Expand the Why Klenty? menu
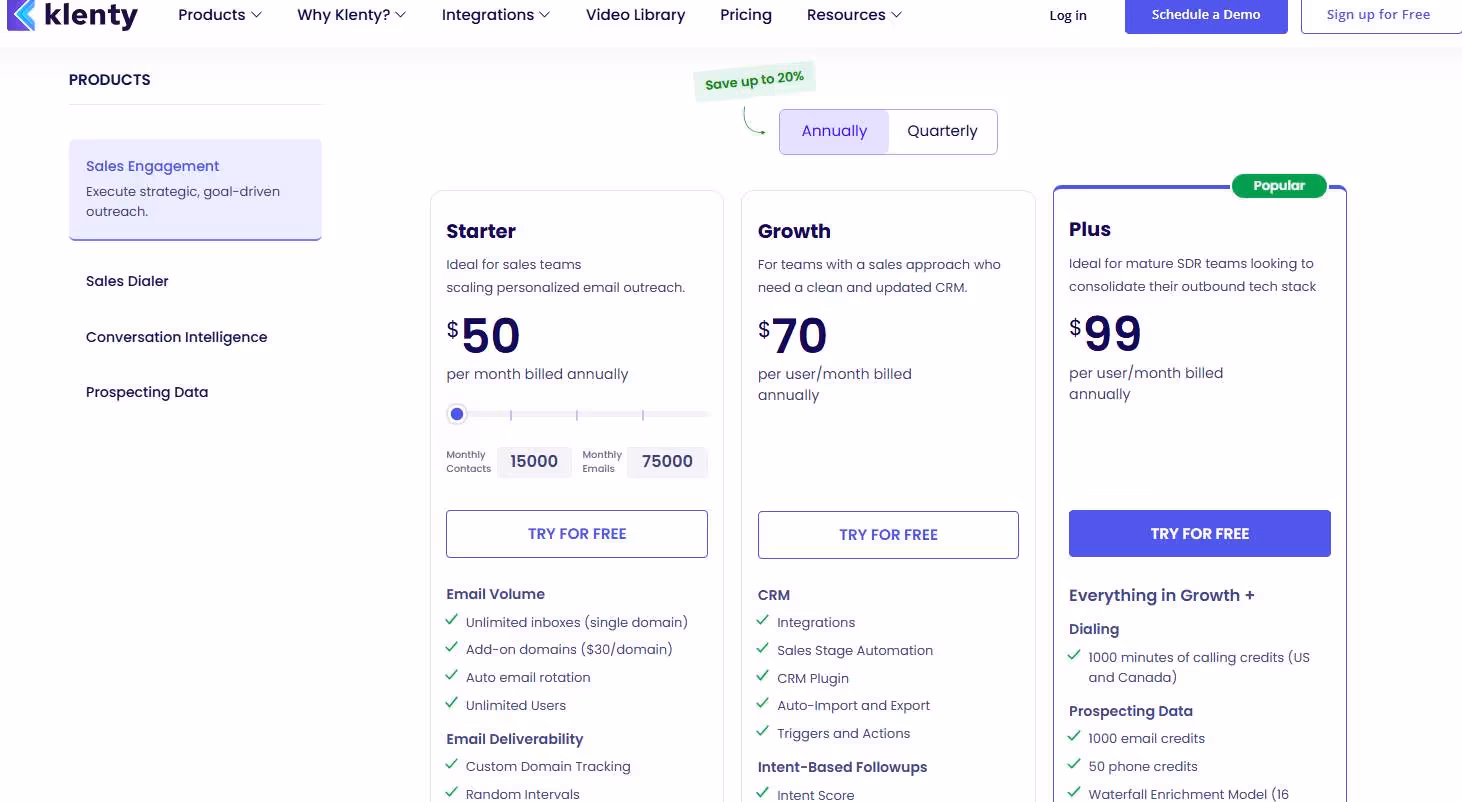The width and height of the screenshot is (1462, 802). click(x=352, y=15)
